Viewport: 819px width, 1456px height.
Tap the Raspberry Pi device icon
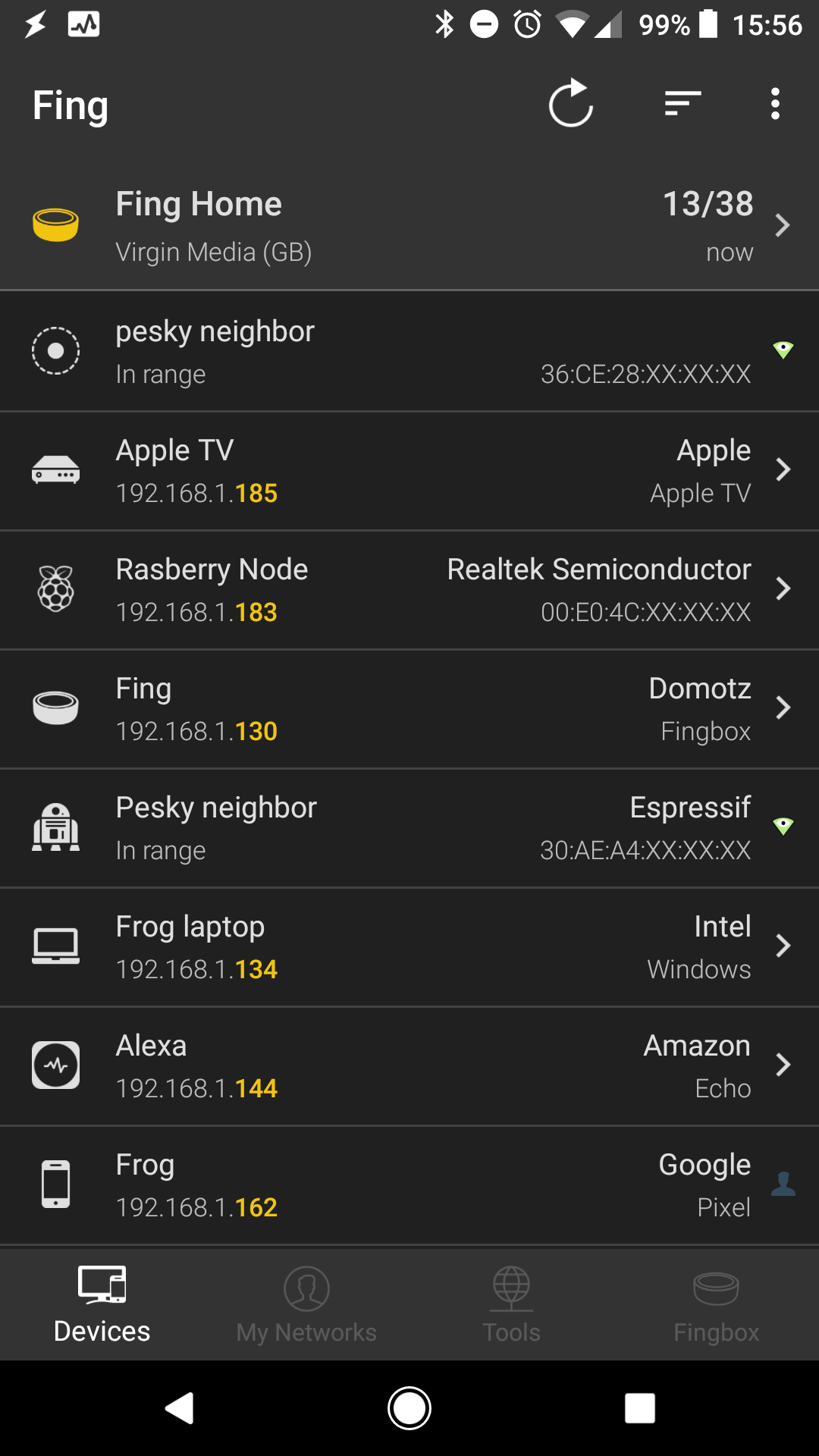point(55,589)
